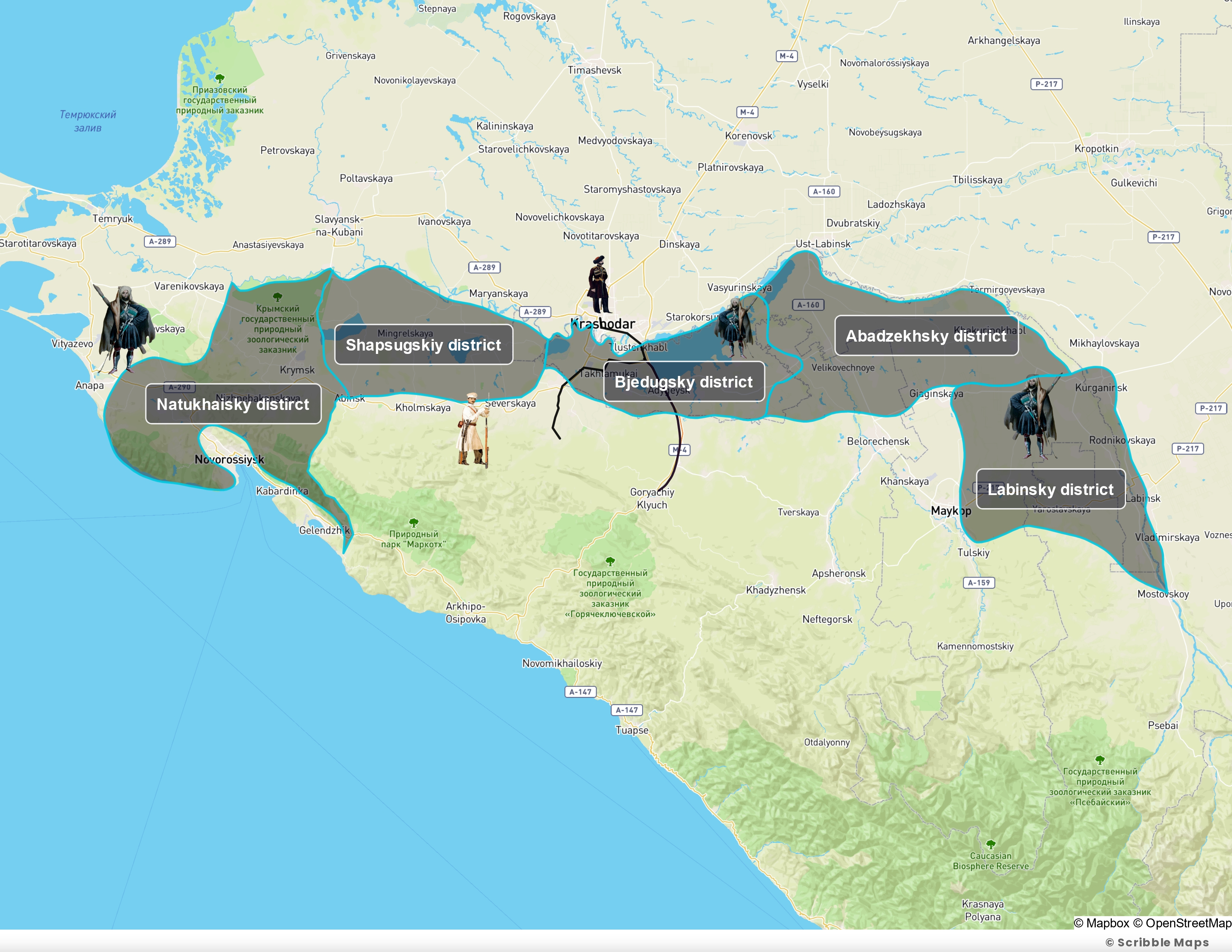Image resolution: width=1232 pixels, height=952 pixels.
Task: Click the Natukhaisky district label
Action: 233,404
